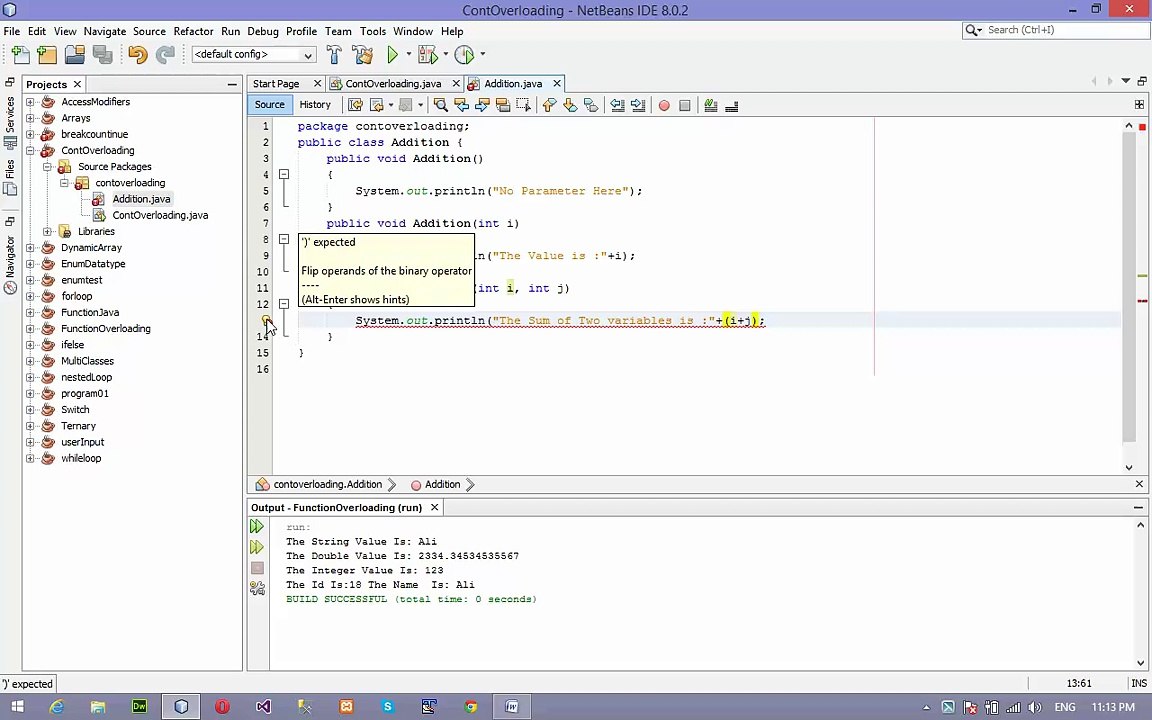Open the File menu
This screenshot has width=1152, height=720.
click(x=12, y=32)
